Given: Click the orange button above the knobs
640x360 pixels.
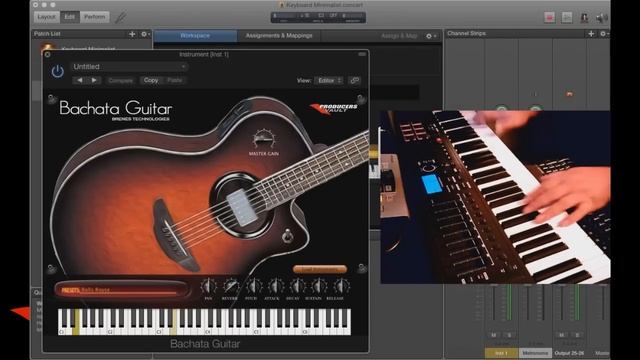Looking at the screenshot, I should pyautogui.click(x=320, y=269).
